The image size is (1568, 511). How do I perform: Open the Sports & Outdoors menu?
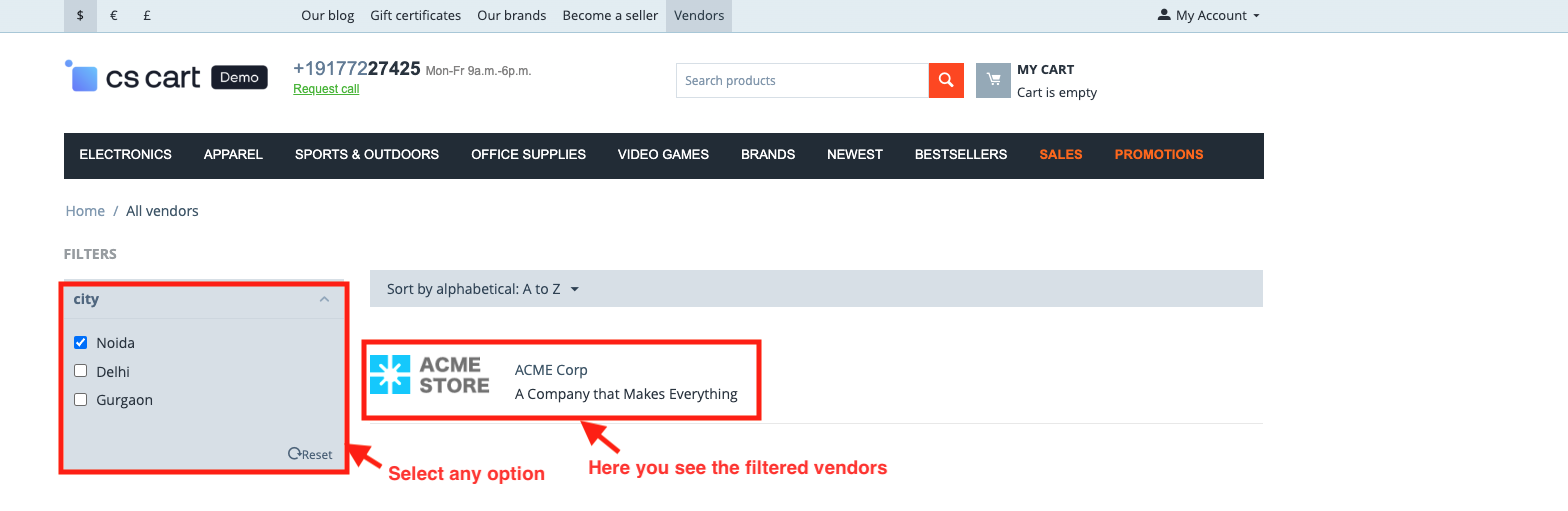coord(367,155)
